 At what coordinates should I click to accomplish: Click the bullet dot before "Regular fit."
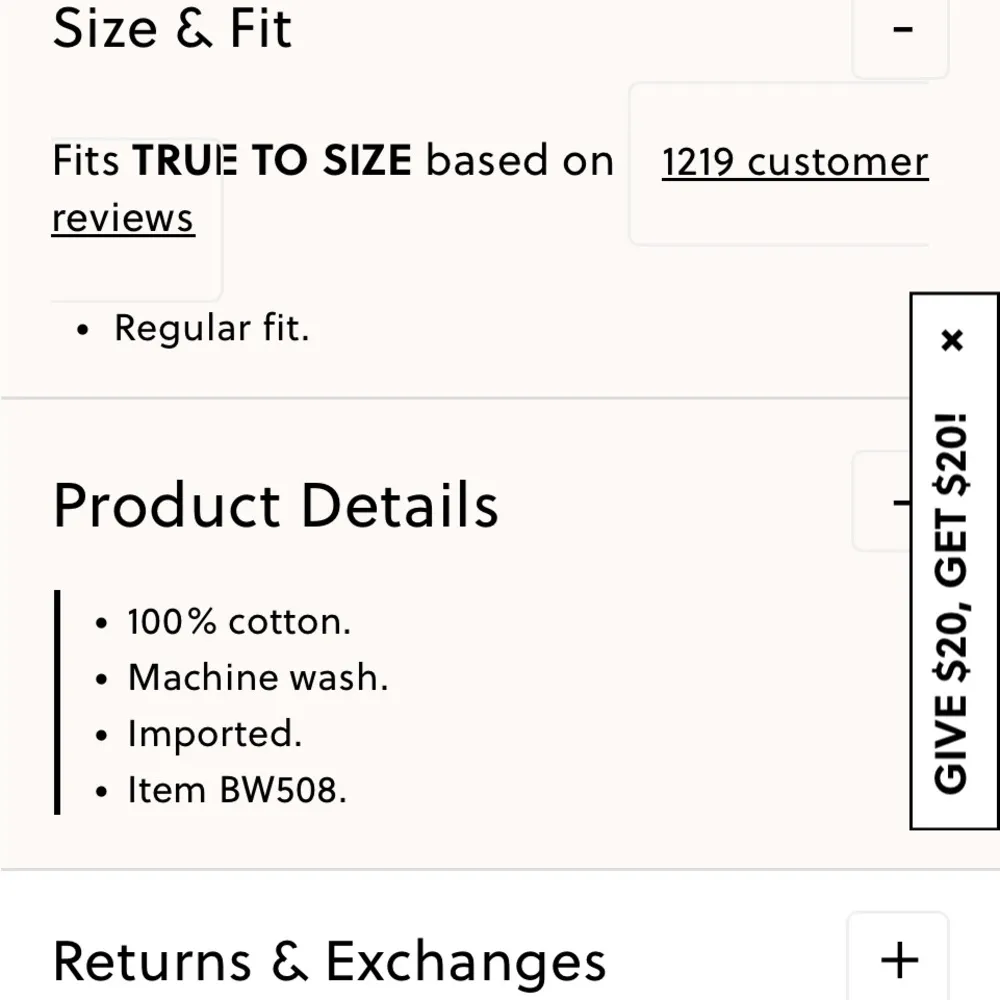click(84, 330)
